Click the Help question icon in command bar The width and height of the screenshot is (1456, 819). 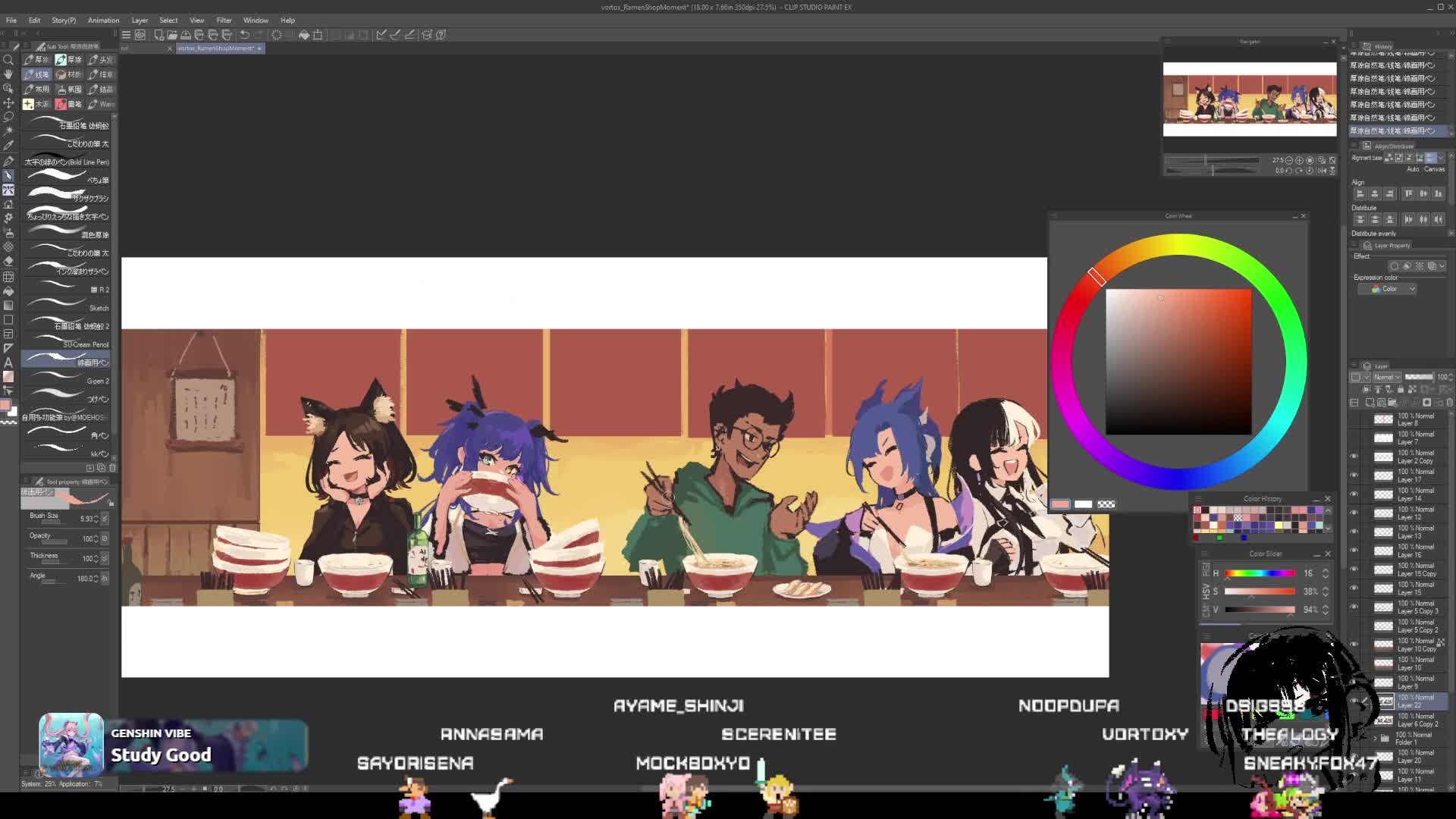point(441,35)
